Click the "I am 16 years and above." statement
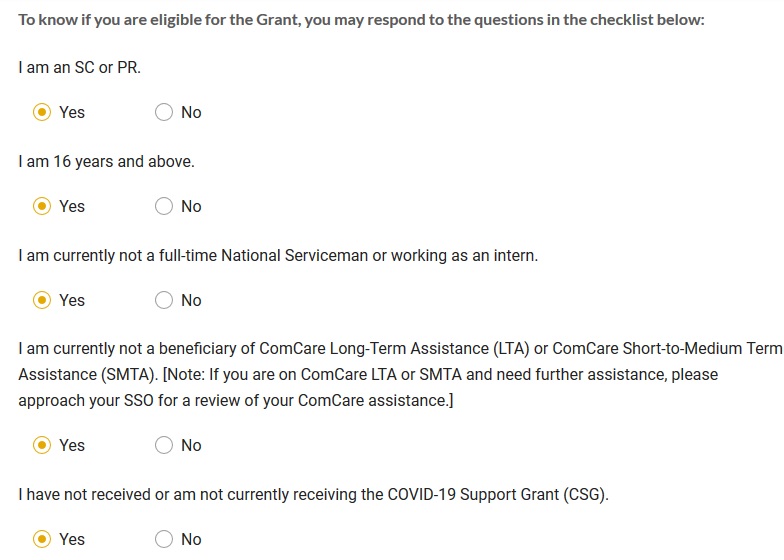This screenshot has height=560, width=784. pos(106,161)
